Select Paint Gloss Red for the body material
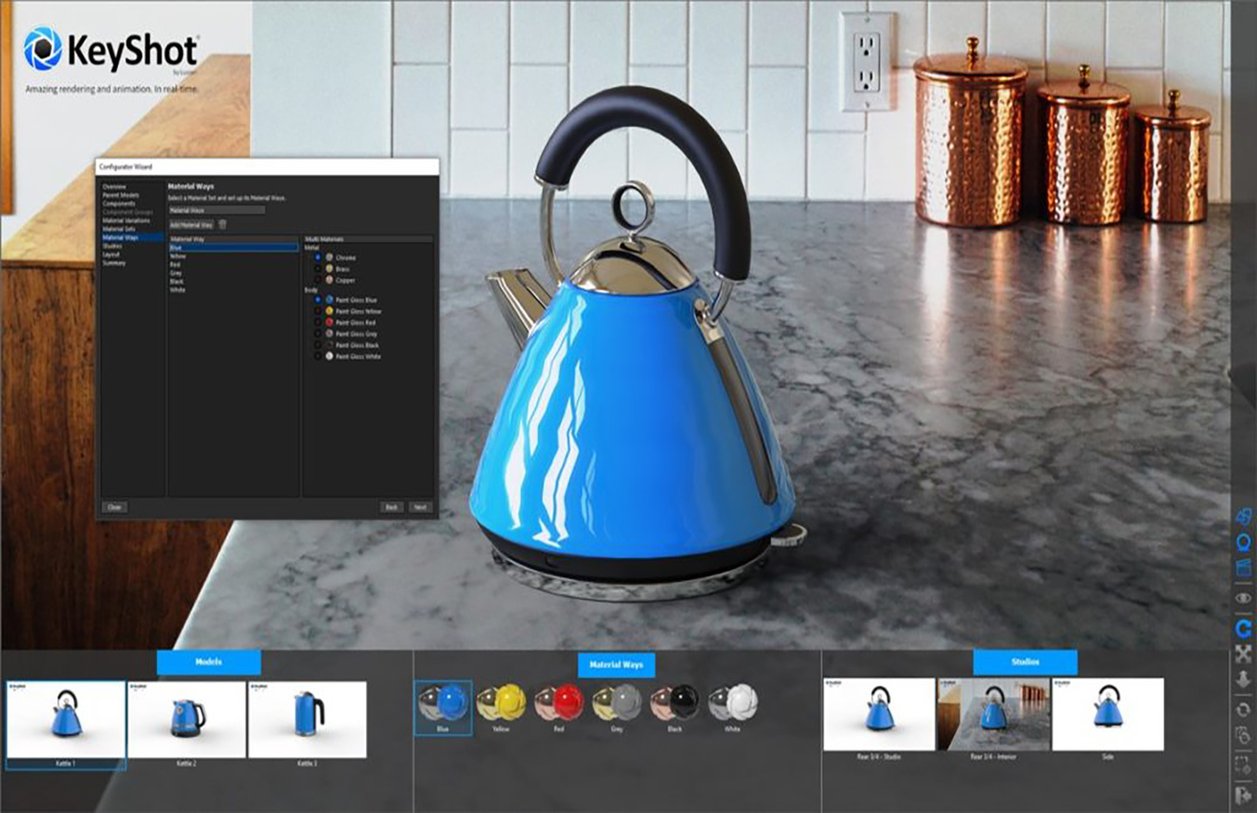This screenshot has width=1257, height=813. 318,323
